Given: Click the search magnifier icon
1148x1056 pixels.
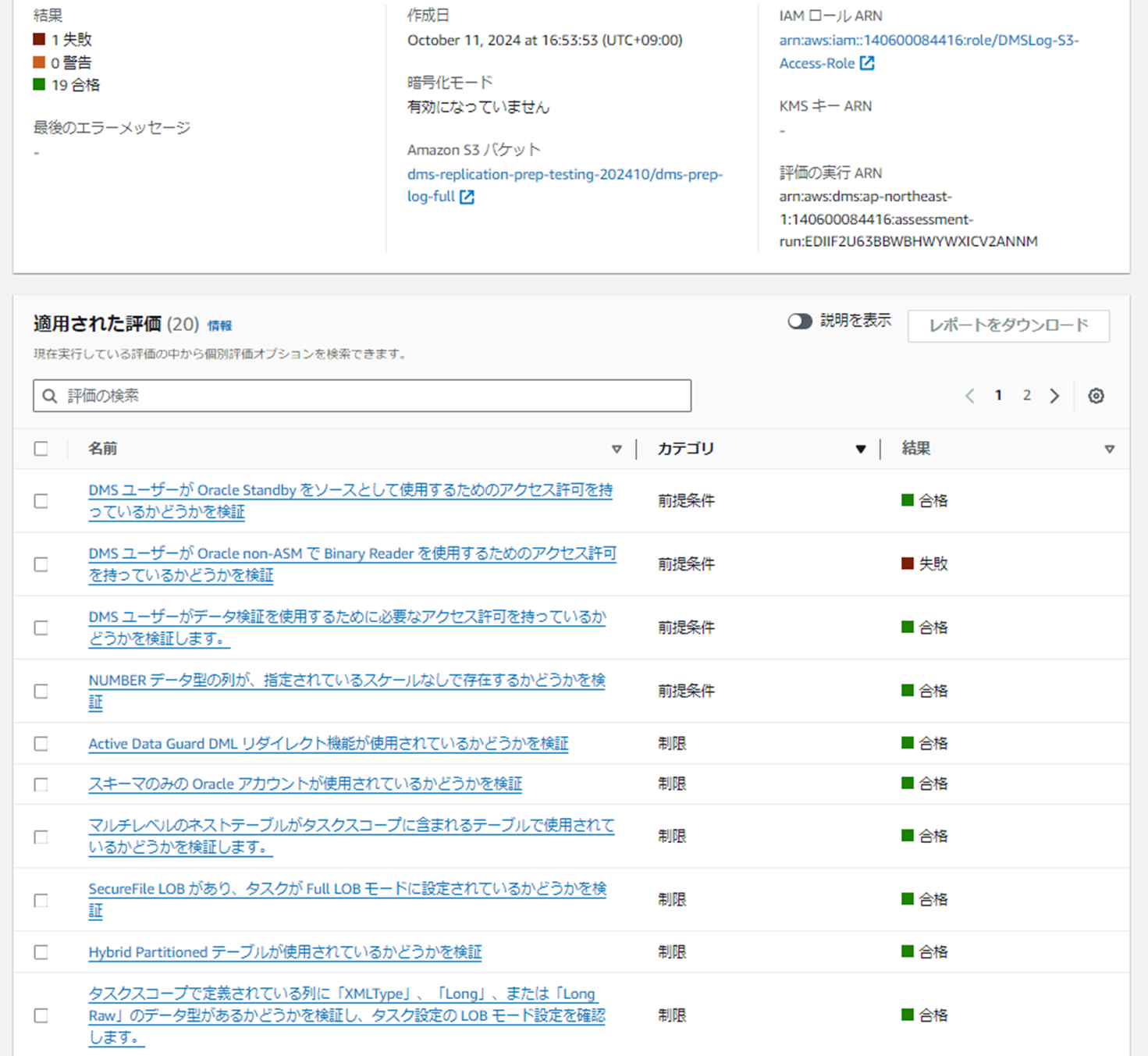Looking at the screenshot, I should click(x=50, y=396).
